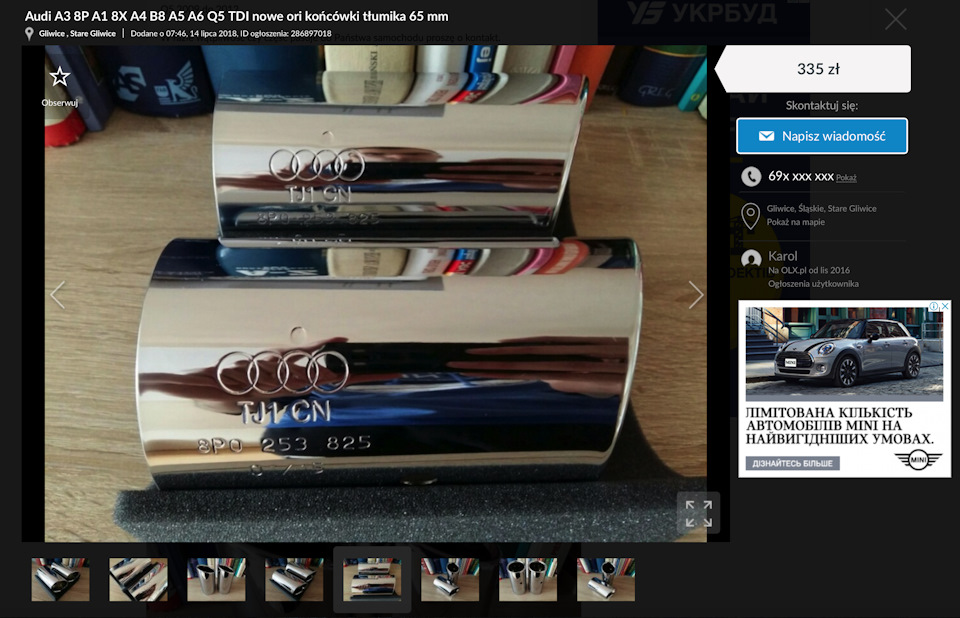Open Pokaż na mapie link
This screenshot has width=960, height=618.
pyautogui.click(x=795, y=222)
